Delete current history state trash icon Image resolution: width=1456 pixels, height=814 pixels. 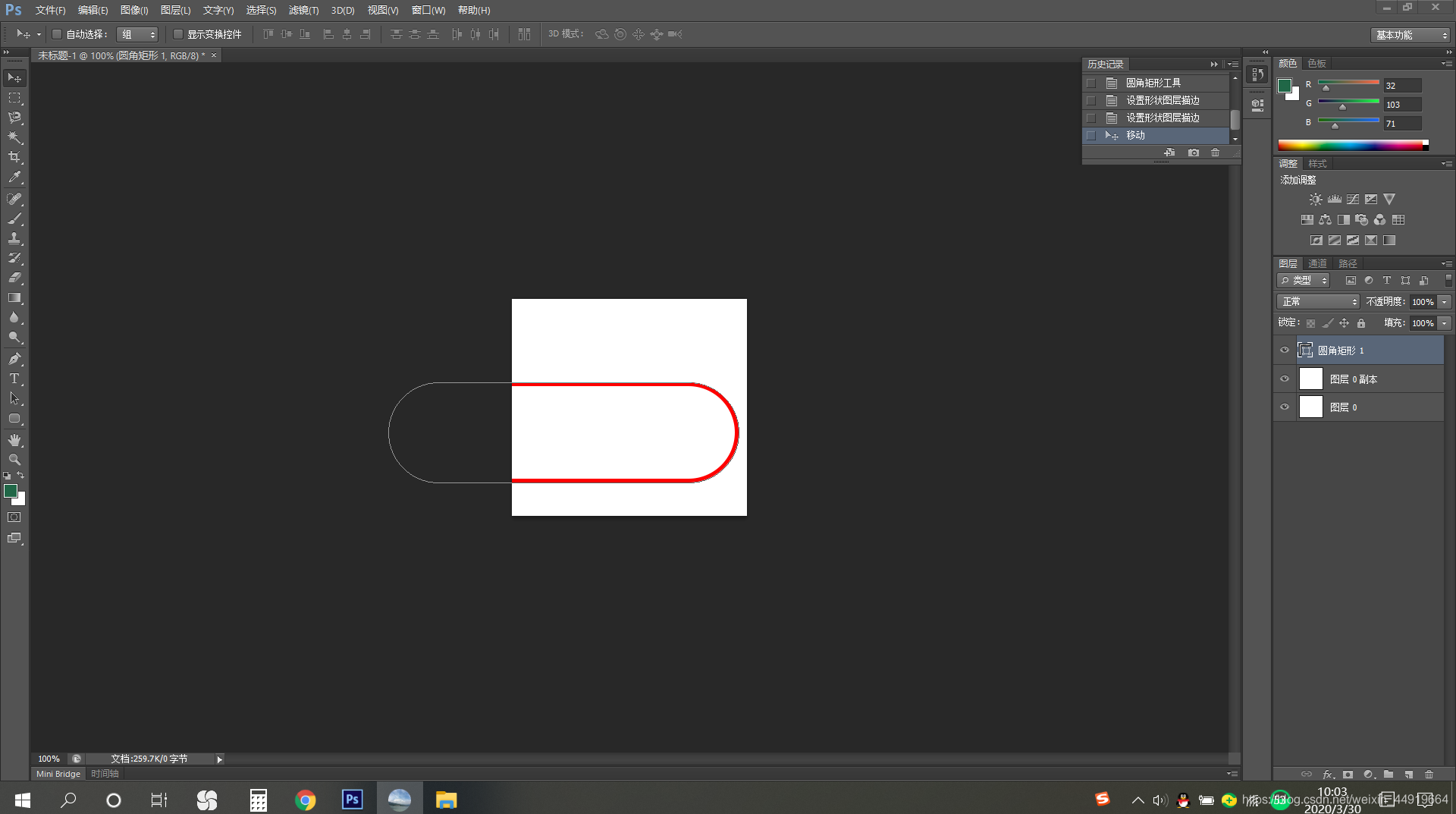pos(1216,152)
